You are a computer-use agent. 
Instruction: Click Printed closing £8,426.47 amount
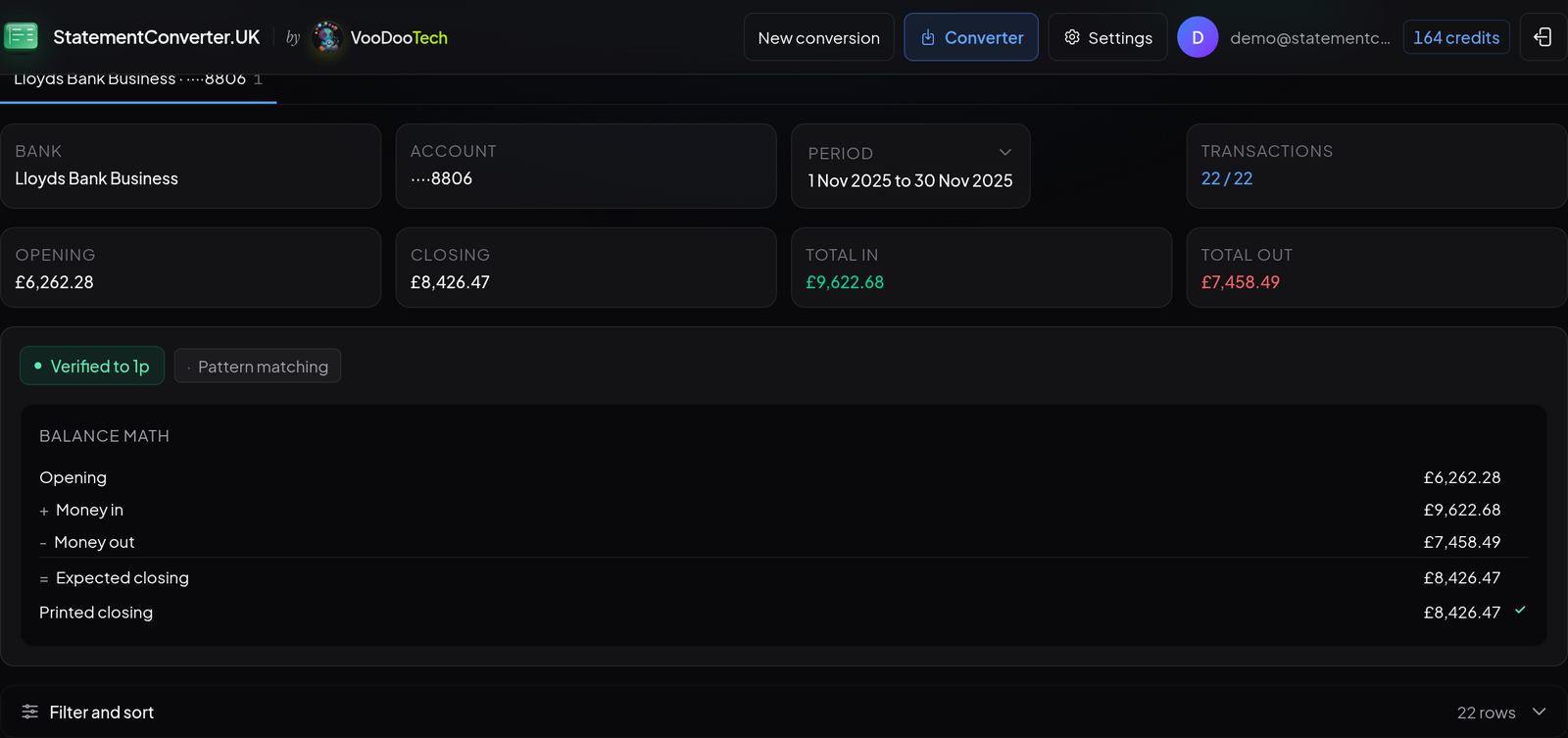[1462, 613]
